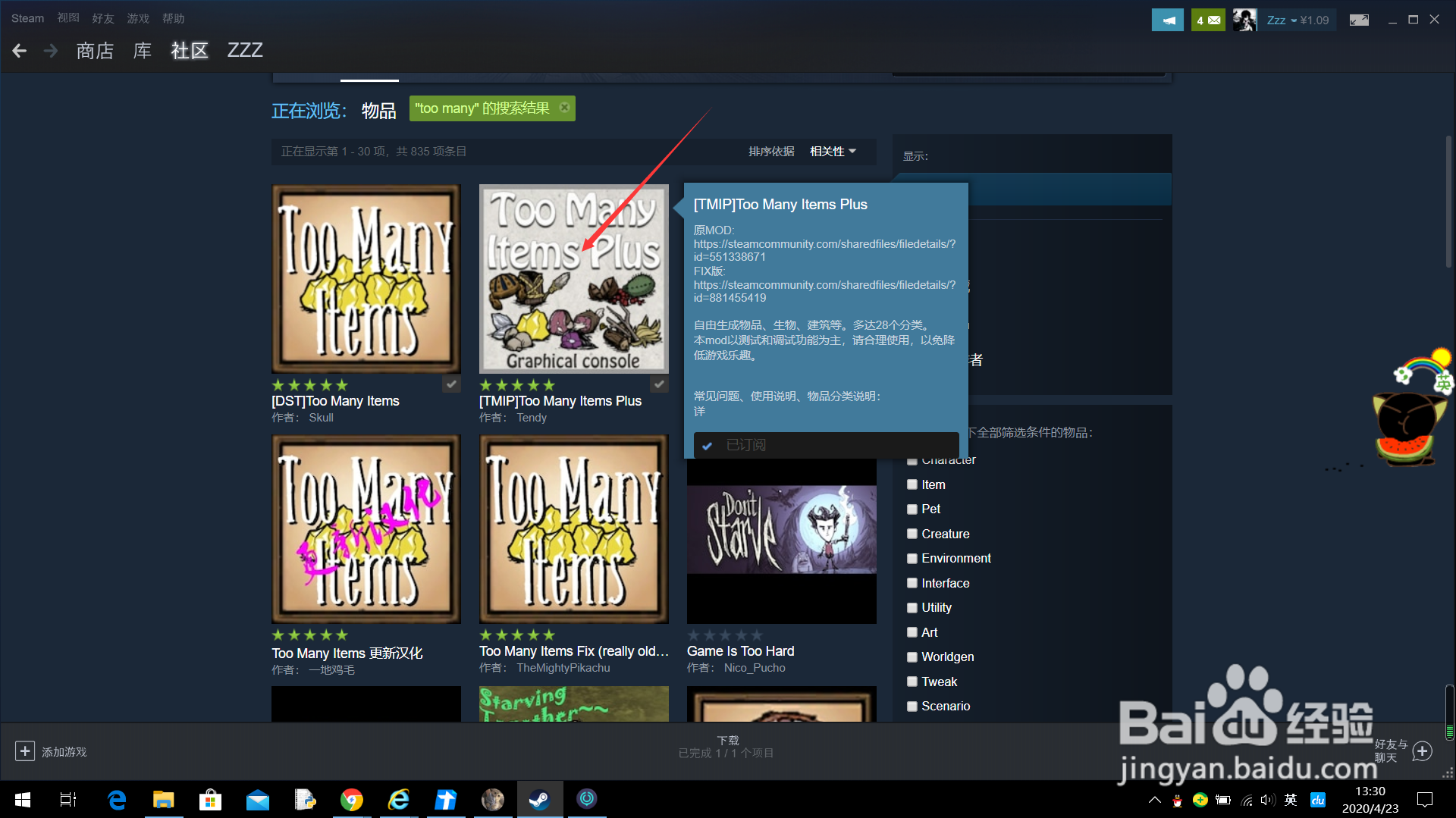This screenshot has height=818, width=1456.
Task: Open the 视图 menu
Action: coord(68,18)
